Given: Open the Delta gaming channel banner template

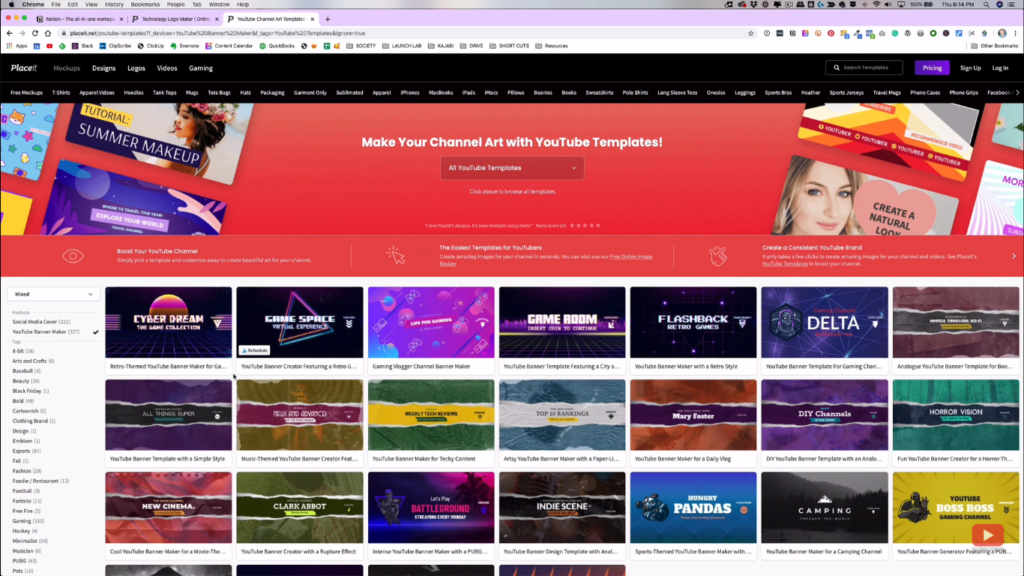Looking at the screenshot, I should pos(825,322).
